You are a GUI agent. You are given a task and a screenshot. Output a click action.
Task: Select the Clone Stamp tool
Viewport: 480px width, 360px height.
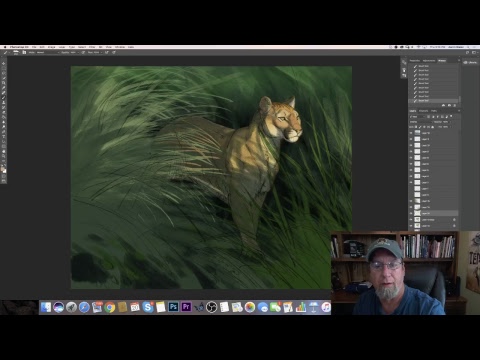[4, 102]
